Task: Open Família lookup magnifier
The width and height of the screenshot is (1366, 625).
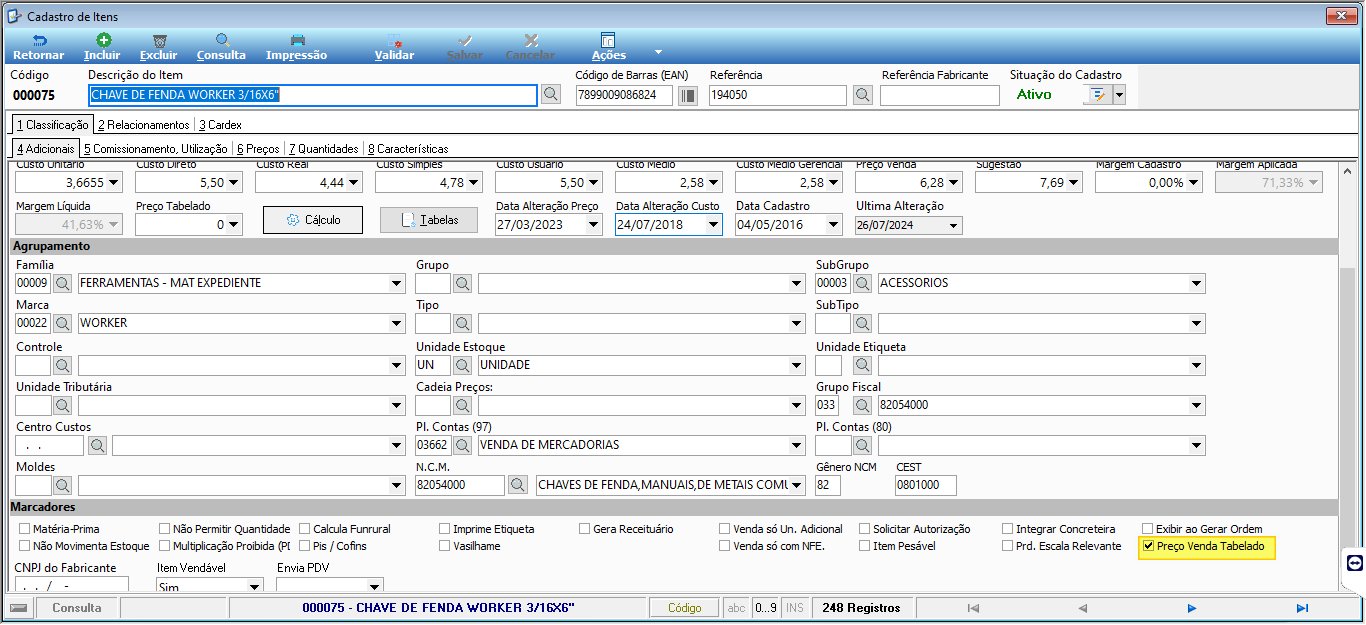Action: (x=62, y=283)
